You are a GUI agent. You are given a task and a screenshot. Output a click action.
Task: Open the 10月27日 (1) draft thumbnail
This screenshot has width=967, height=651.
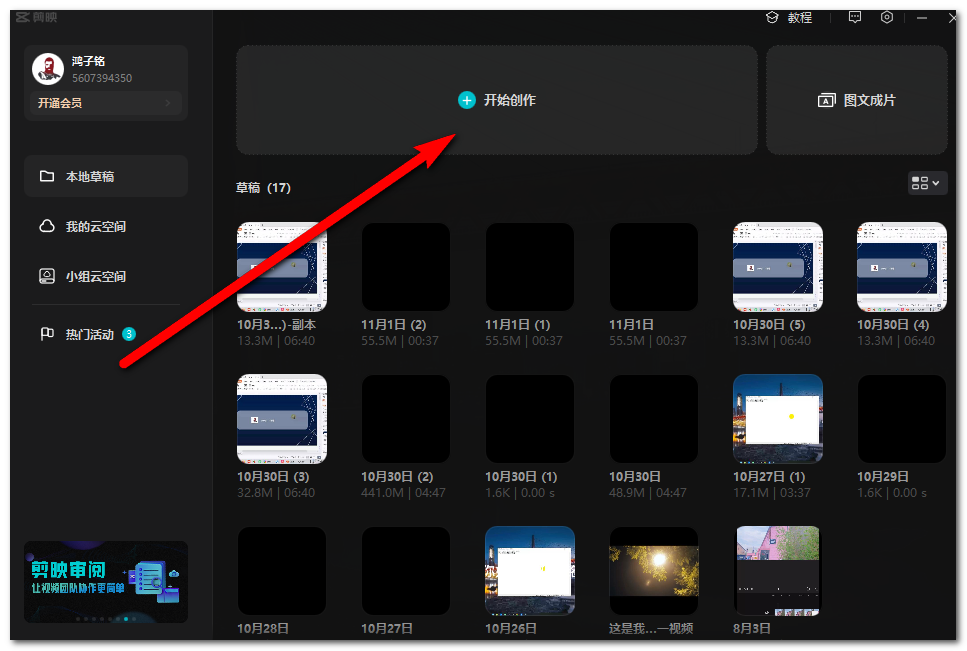778,419
